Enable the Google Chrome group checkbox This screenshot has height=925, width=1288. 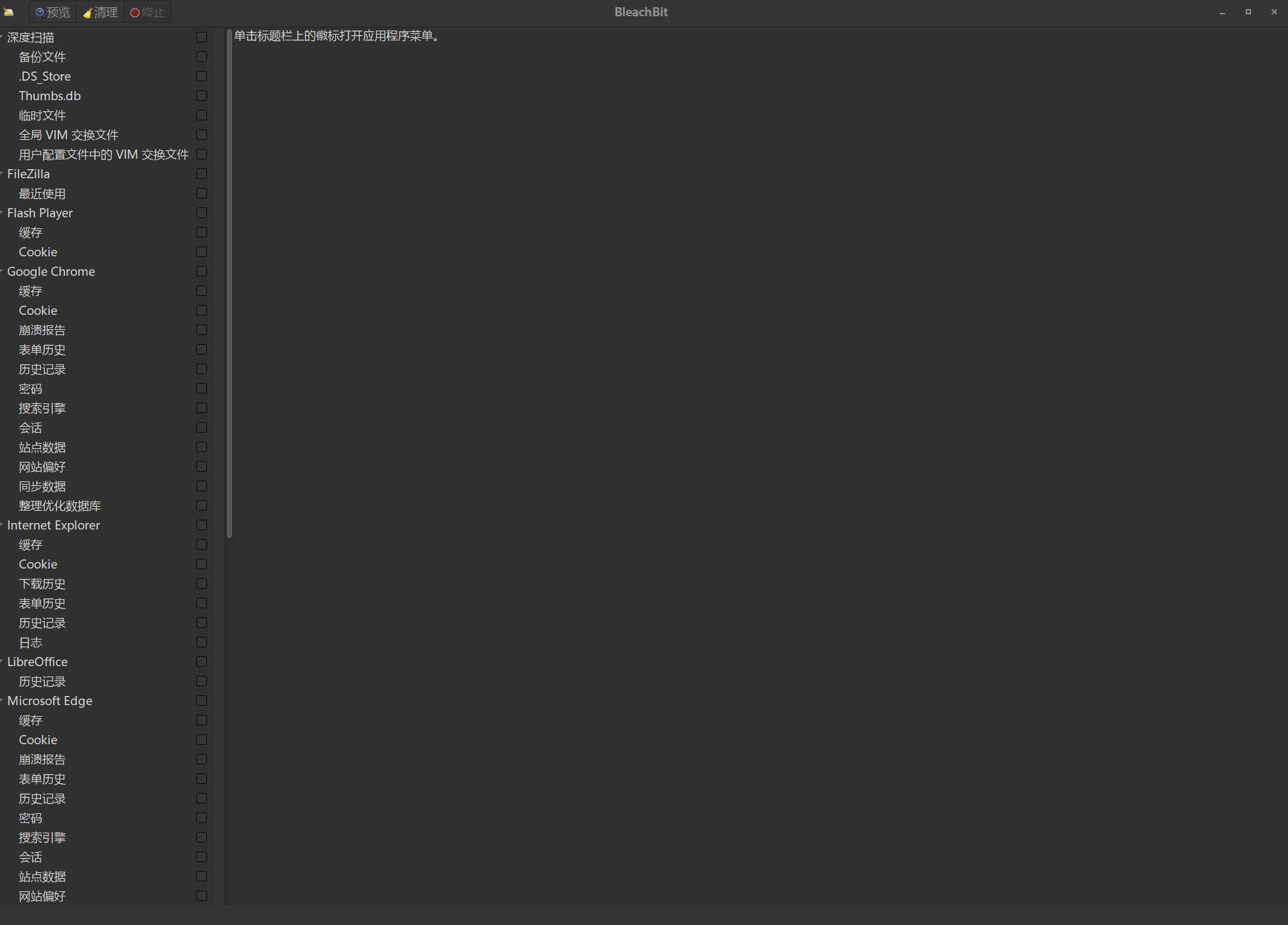pos(202,272)
